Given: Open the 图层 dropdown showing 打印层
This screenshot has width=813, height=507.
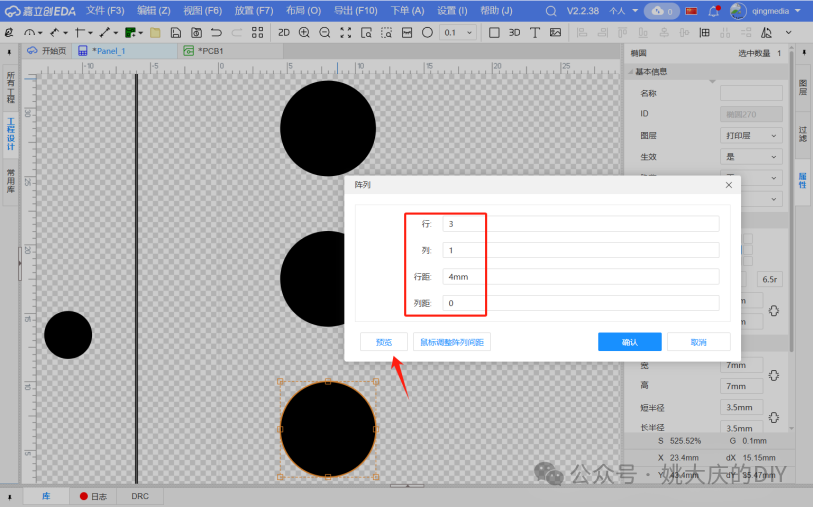Looking at the screenshot, I should pyautogui.click(x=751, y=135).
